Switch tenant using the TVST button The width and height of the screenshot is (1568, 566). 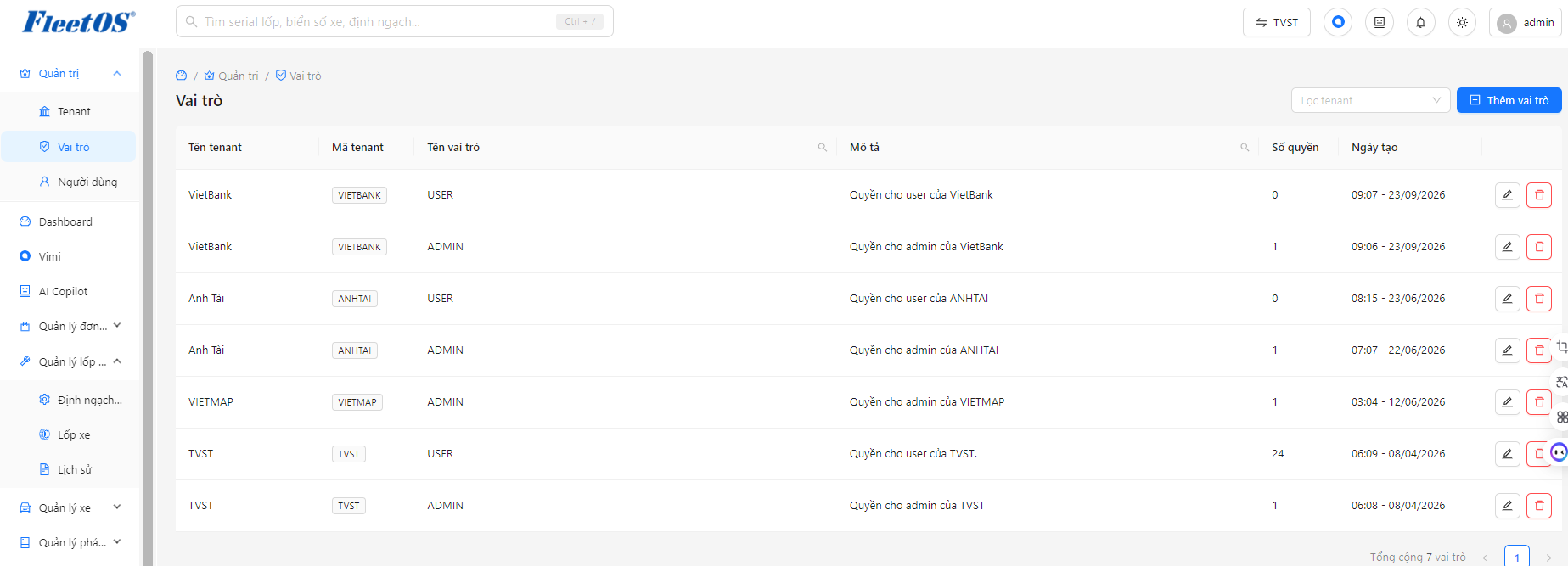point(1277,23)
